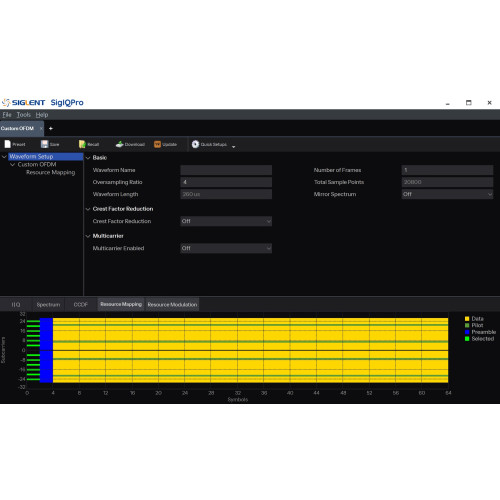This screenshot has width=500, height=500.
Task: Click the Download toolbar icon
Action: (120, 144)
